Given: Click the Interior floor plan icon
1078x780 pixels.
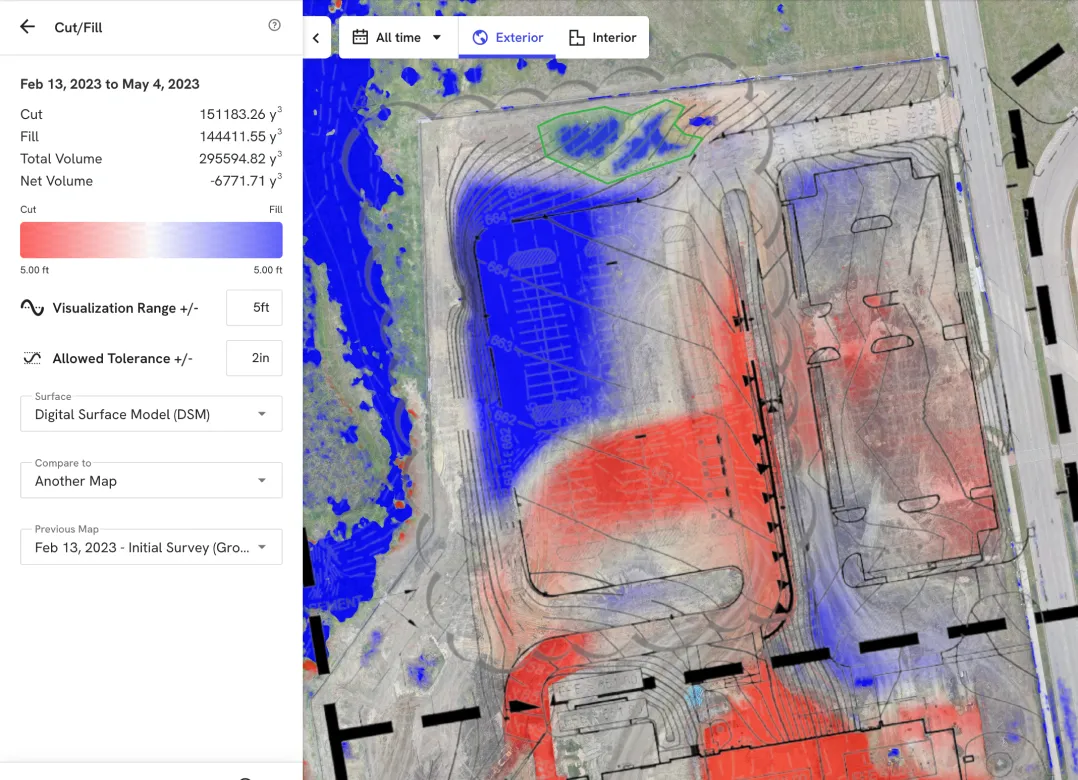Looking at the screenshot, I should point(577,37).
